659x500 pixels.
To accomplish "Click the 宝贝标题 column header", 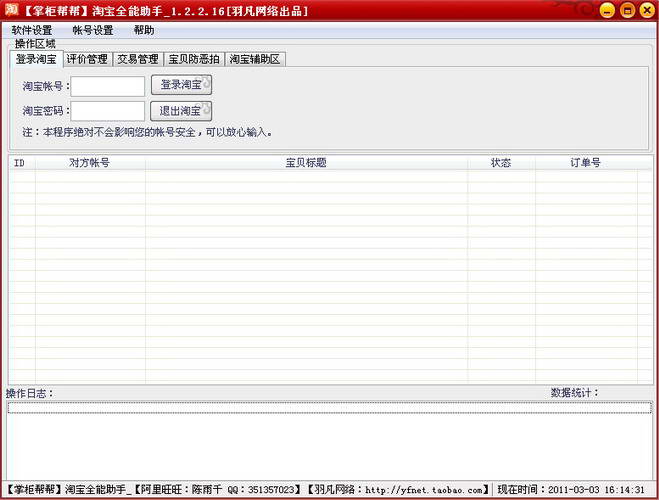I will (305, 162).
